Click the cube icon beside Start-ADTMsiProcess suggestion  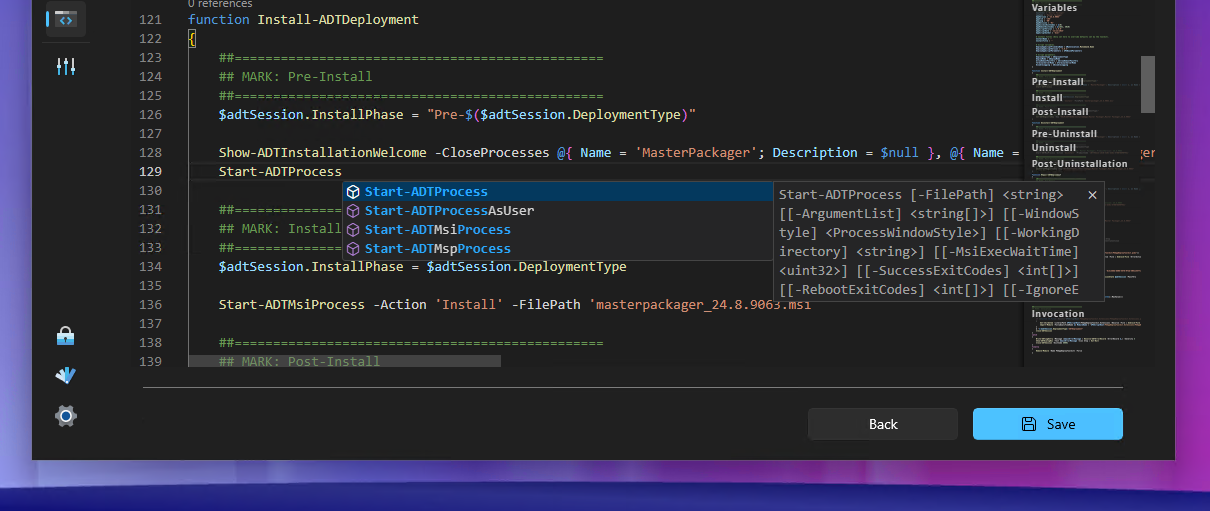(x=353, y=230)
